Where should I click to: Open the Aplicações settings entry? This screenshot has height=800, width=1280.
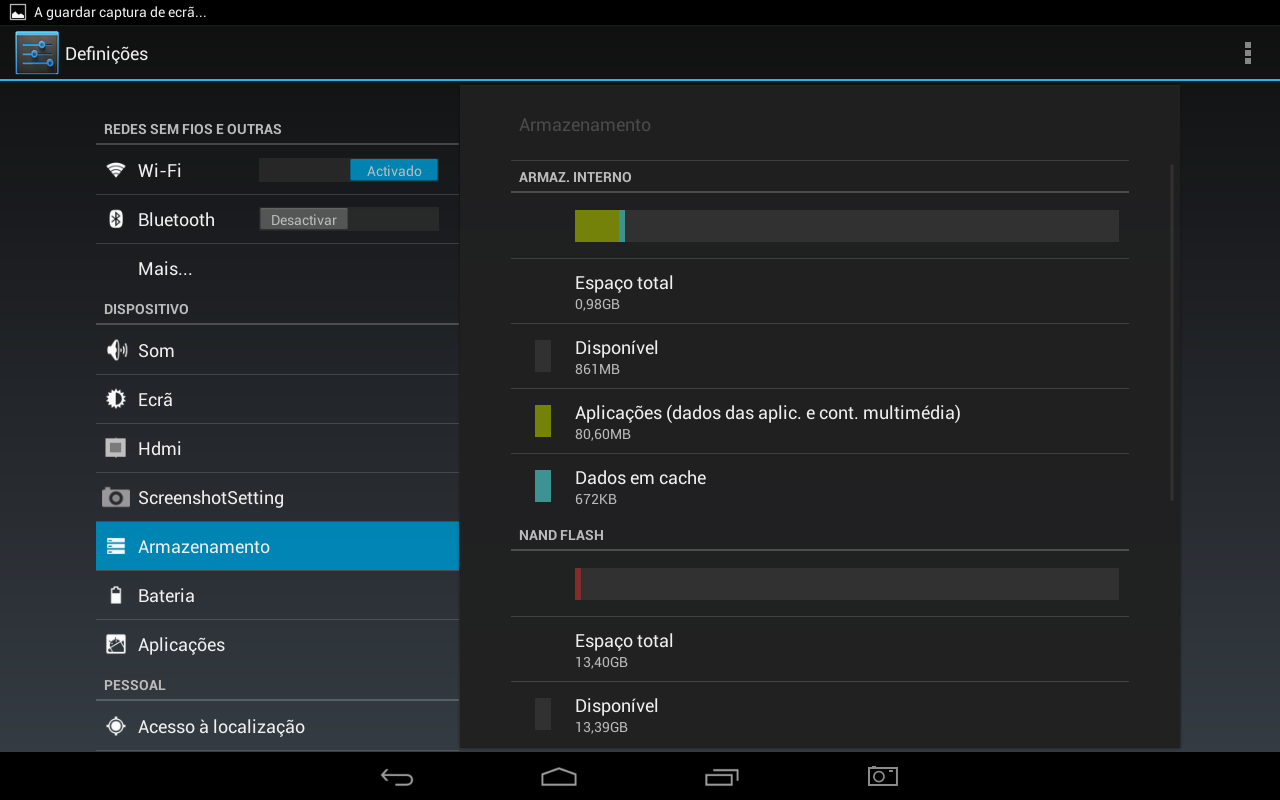pos(277,644)
